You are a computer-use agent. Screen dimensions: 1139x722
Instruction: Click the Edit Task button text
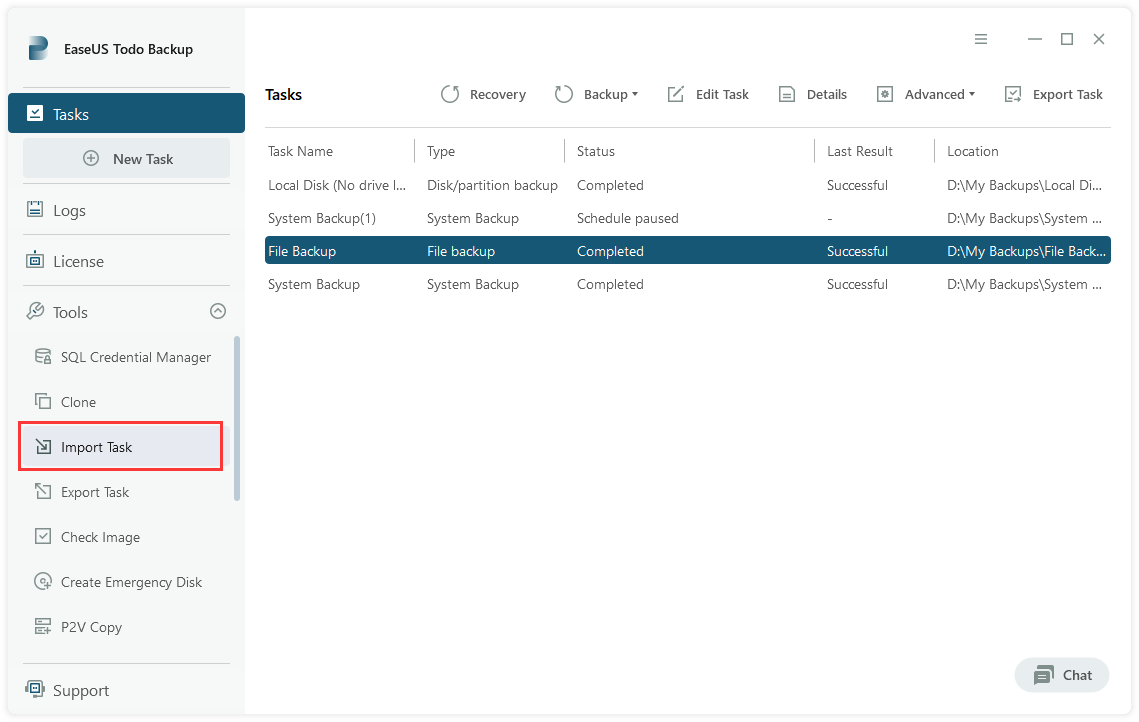click(722, 94)
